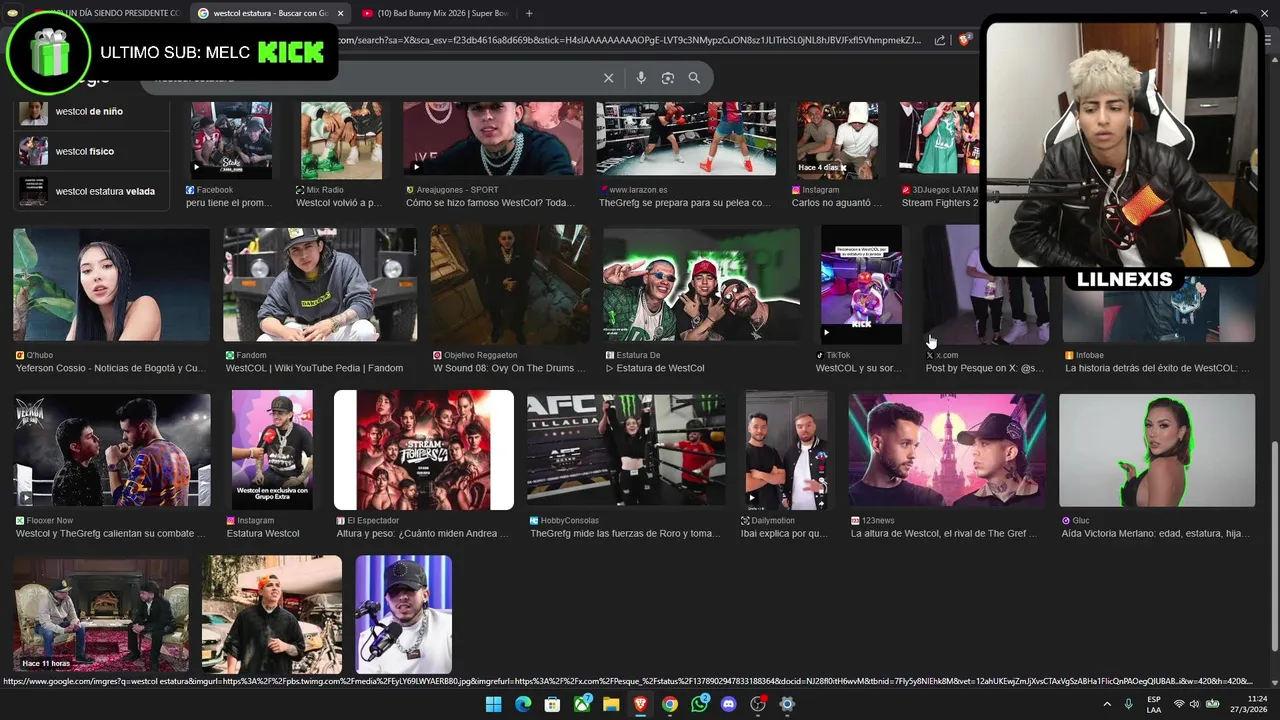
Task: Open the Flooxer Now boxing face-off thumbnail
Action: (112, 450)
